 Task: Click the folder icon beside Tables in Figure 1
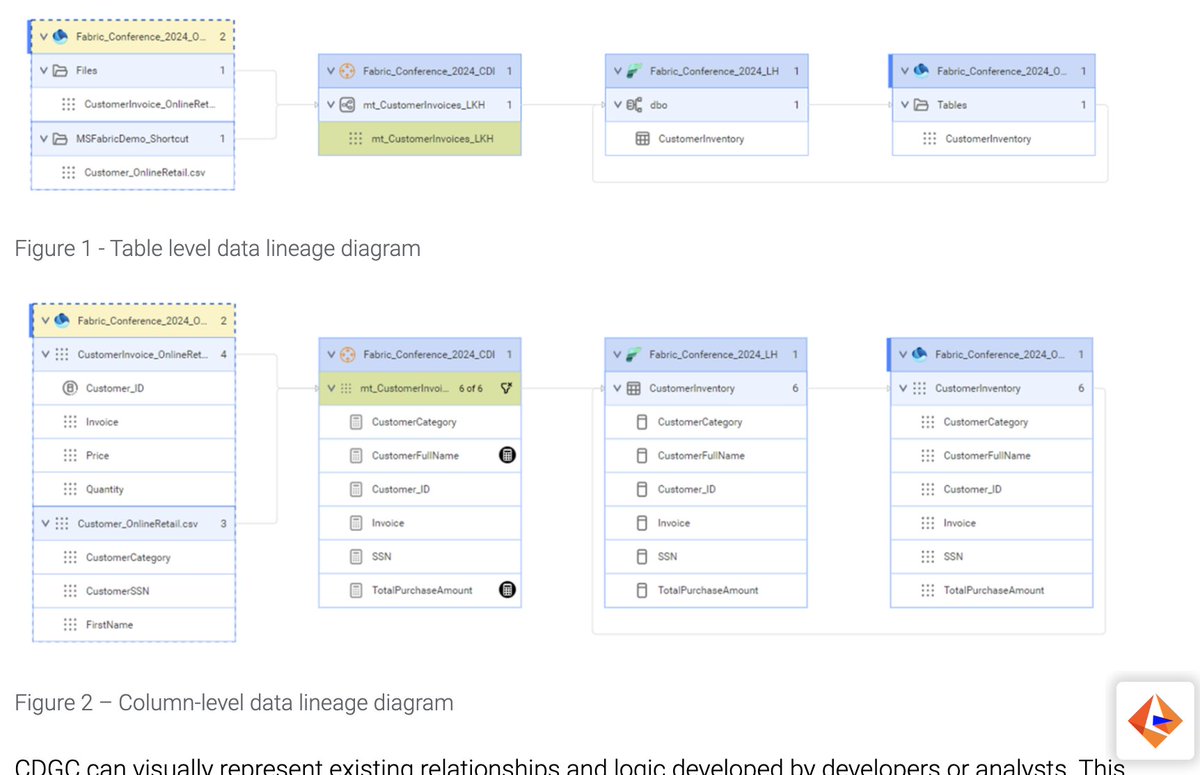(920, 105)
